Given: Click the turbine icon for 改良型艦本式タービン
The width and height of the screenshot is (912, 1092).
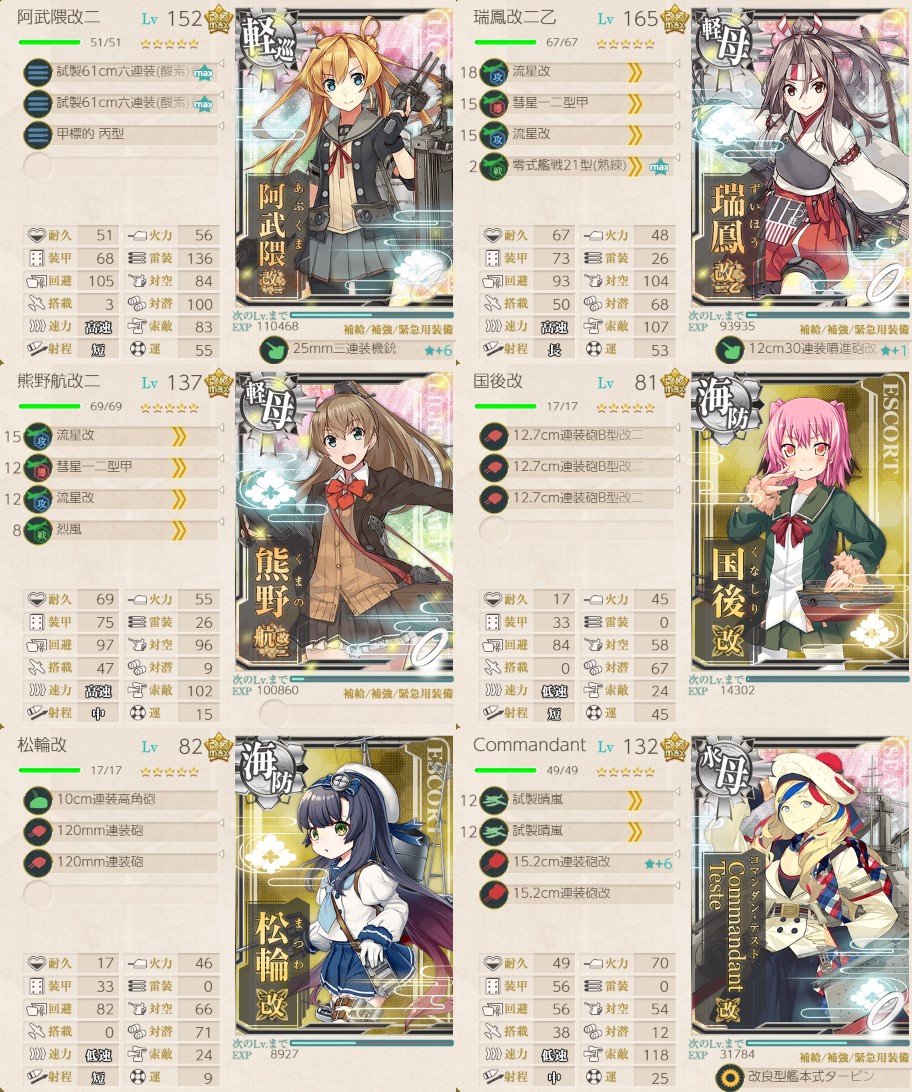Looking at the screenshot, I should (x=730, y=1077).
